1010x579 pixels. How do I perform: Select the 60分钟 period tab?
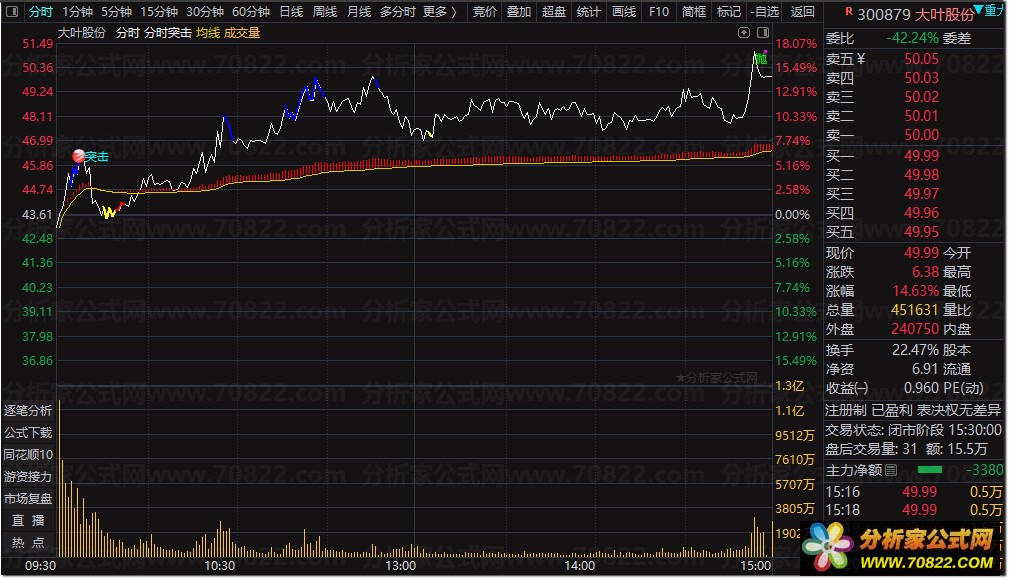tap(251, 12)
